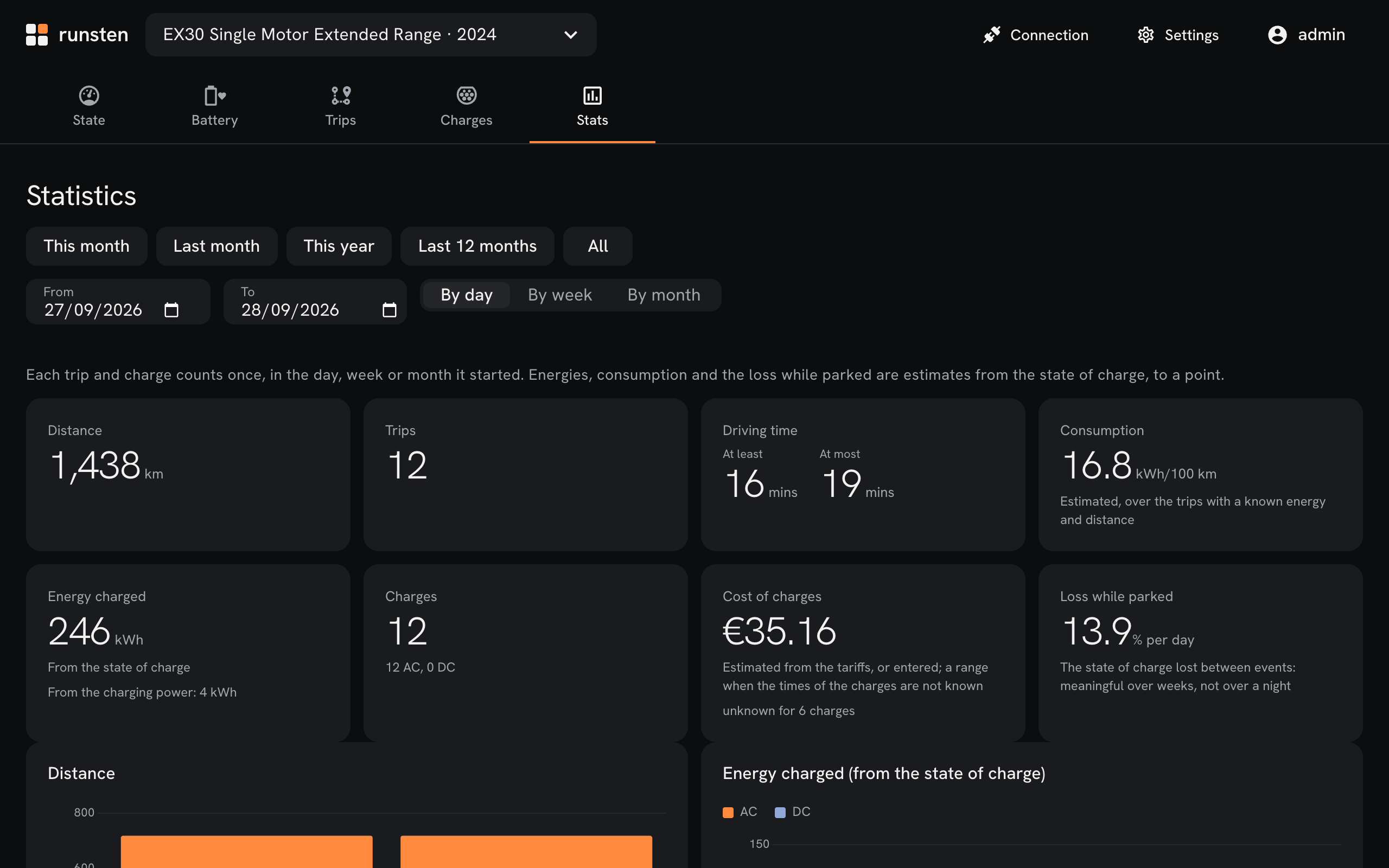Select the Stats tab label

pyautogui.click(x=592, y=120)
